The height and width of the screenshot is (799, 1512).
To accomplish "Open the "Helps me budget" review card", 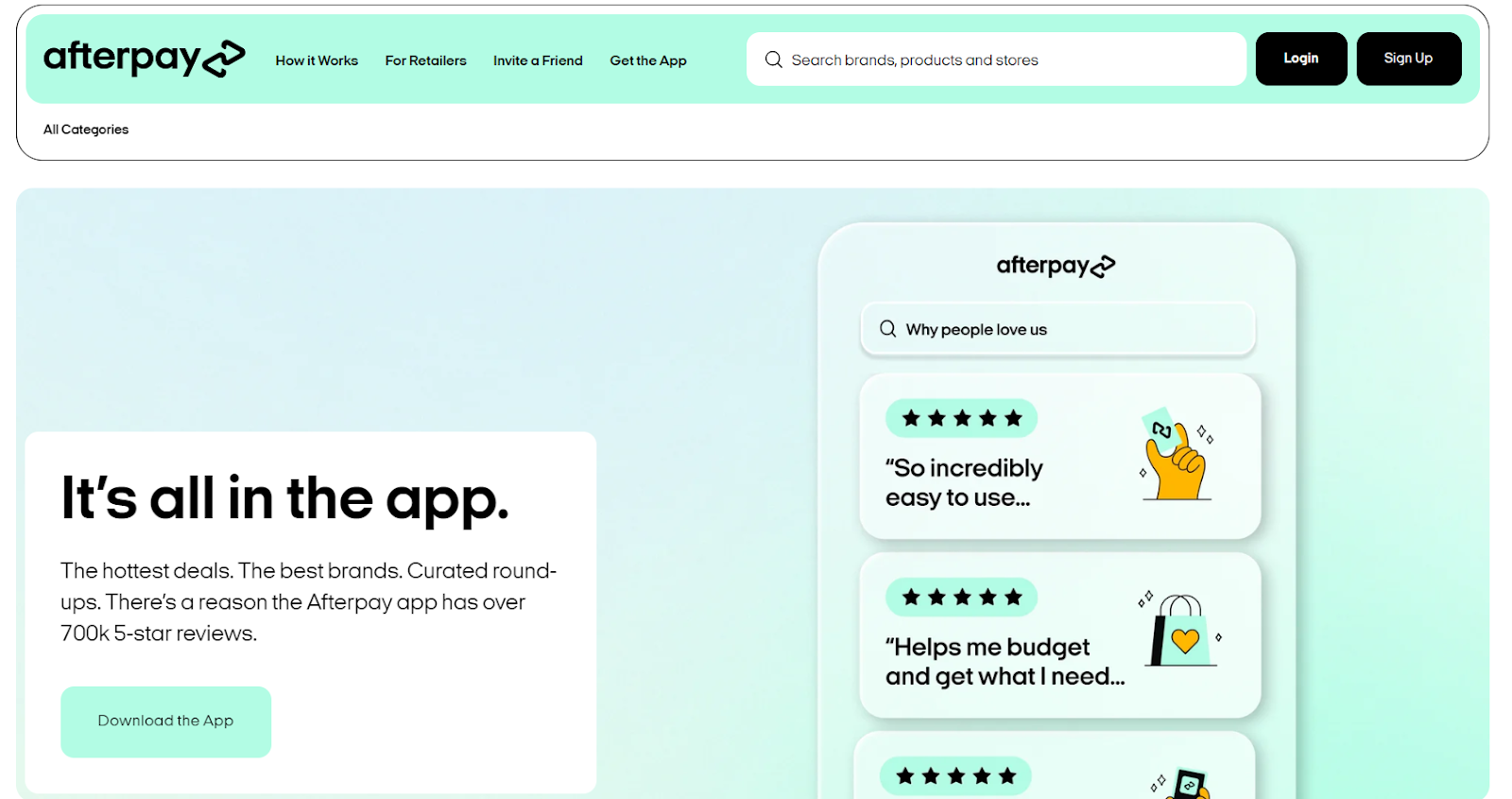I will click(1059, 634).
